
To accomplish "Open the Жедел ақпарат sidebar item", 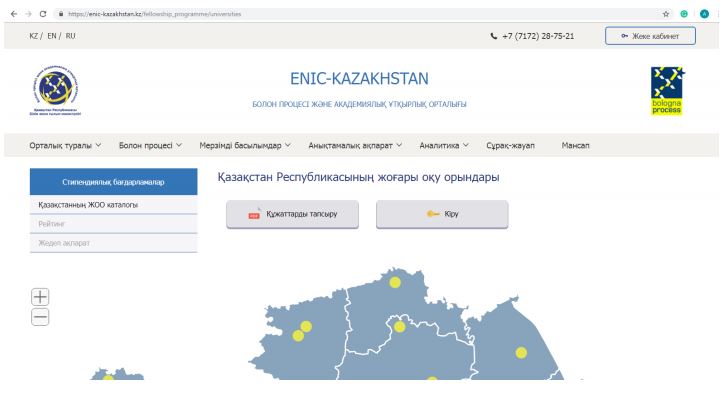I will 114,243.
